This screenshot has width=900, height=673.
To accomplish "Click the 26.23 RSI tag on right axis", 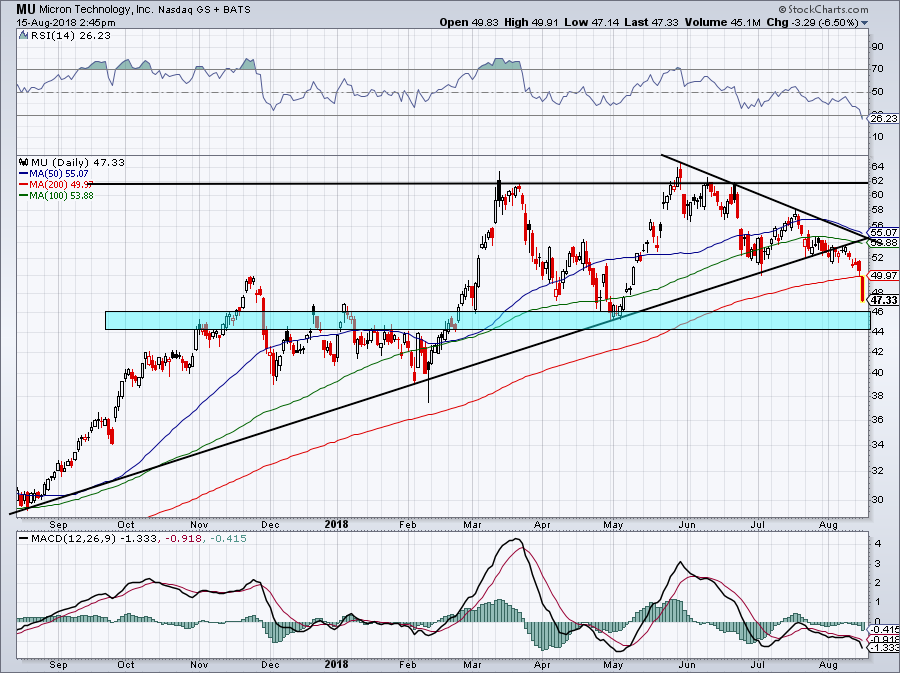I will point(883,118).
